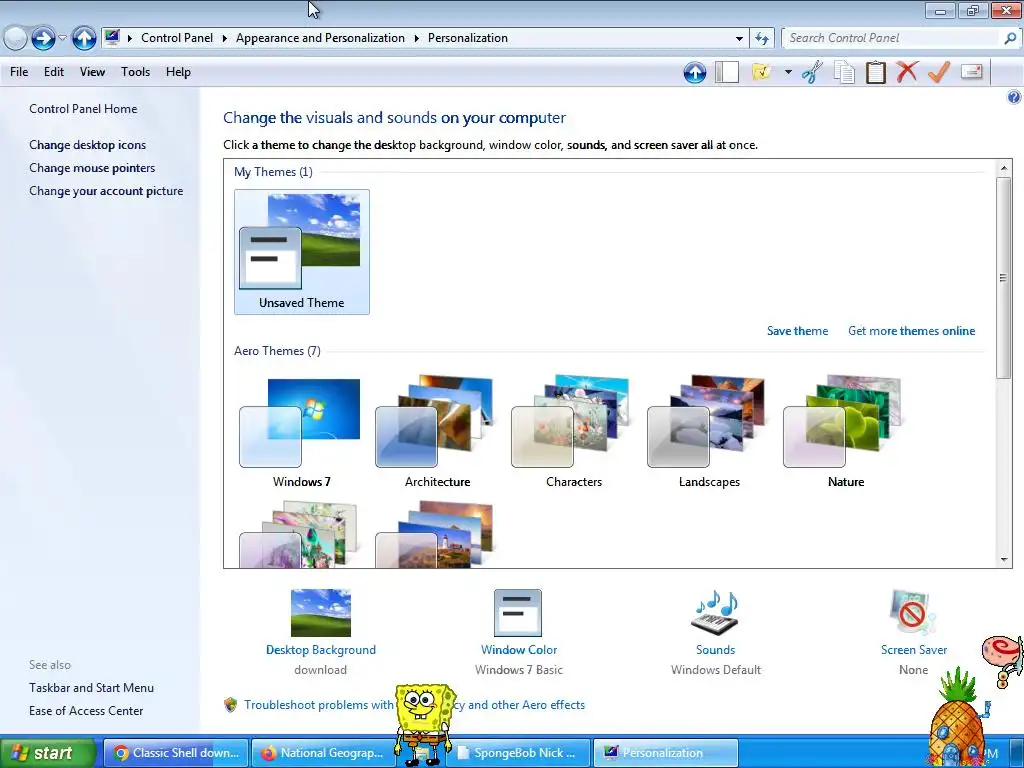Click Get more themes online

pos(912,331)
